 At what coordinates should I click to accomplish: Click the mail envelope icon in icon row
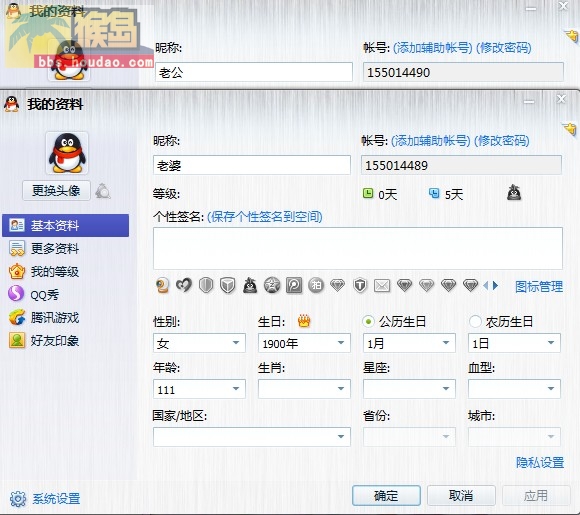pyautogui.click(x=382, y=286)
